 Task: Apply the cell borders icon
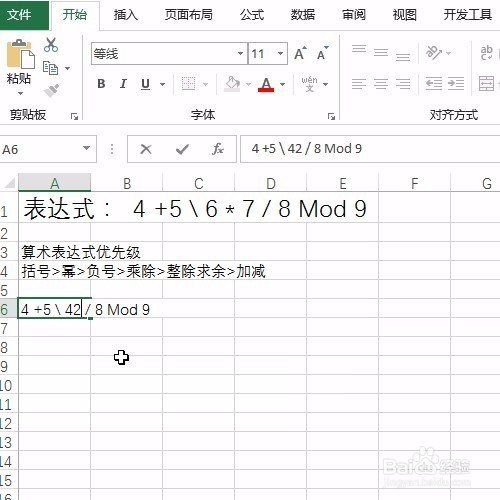pos(188,84)
